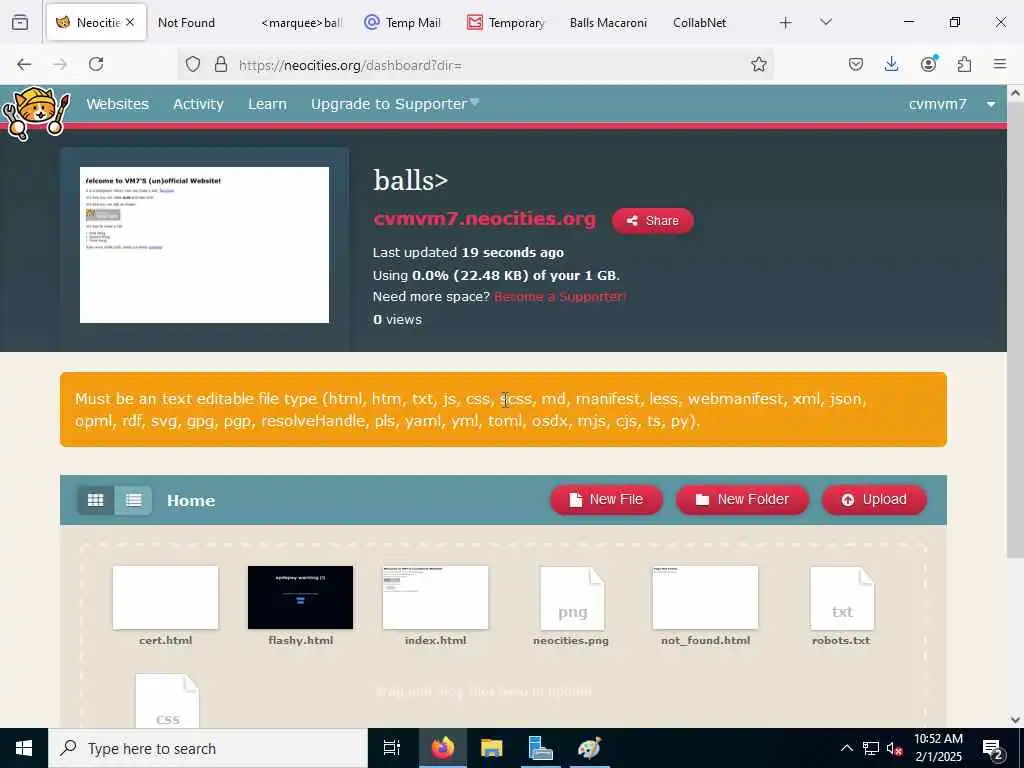Open the css file icon in bottom row
The width and height of the screenshot is (1024, 768).
167,701
